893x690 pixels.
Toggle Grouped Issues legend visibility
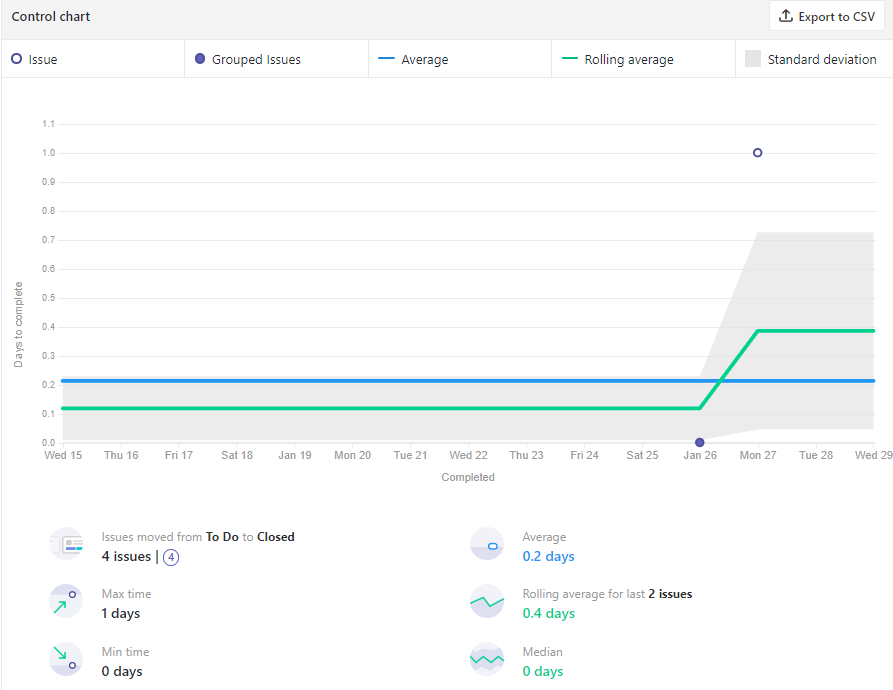click(247, 60)
